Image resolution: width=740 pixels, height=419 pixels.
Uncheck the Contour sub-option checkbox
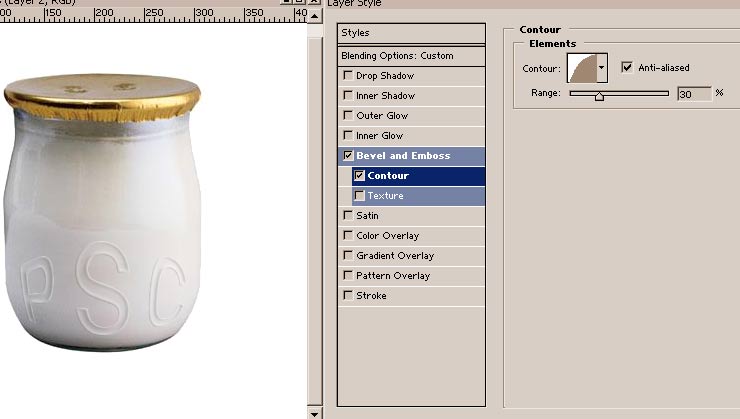coord(360,176)
